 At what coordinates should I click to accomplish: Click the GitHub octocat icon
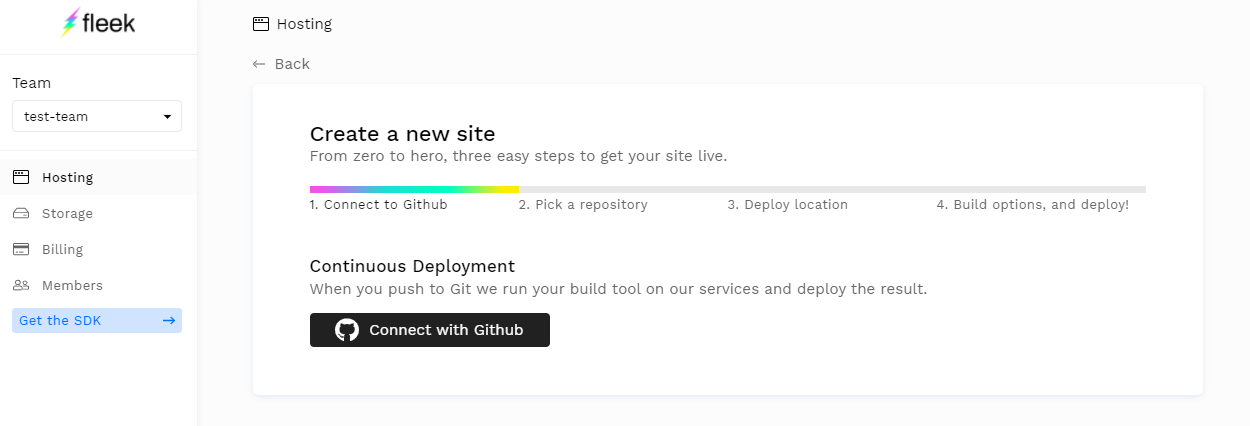[347, 330]
